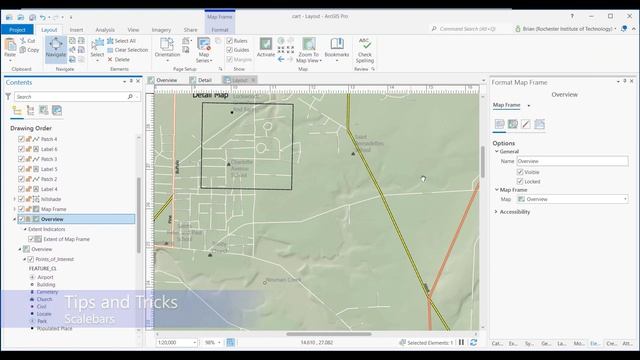Switch to the Layout ribbon tab
The width and height of the screenshot is (640, 360).
tap(49, 30)
